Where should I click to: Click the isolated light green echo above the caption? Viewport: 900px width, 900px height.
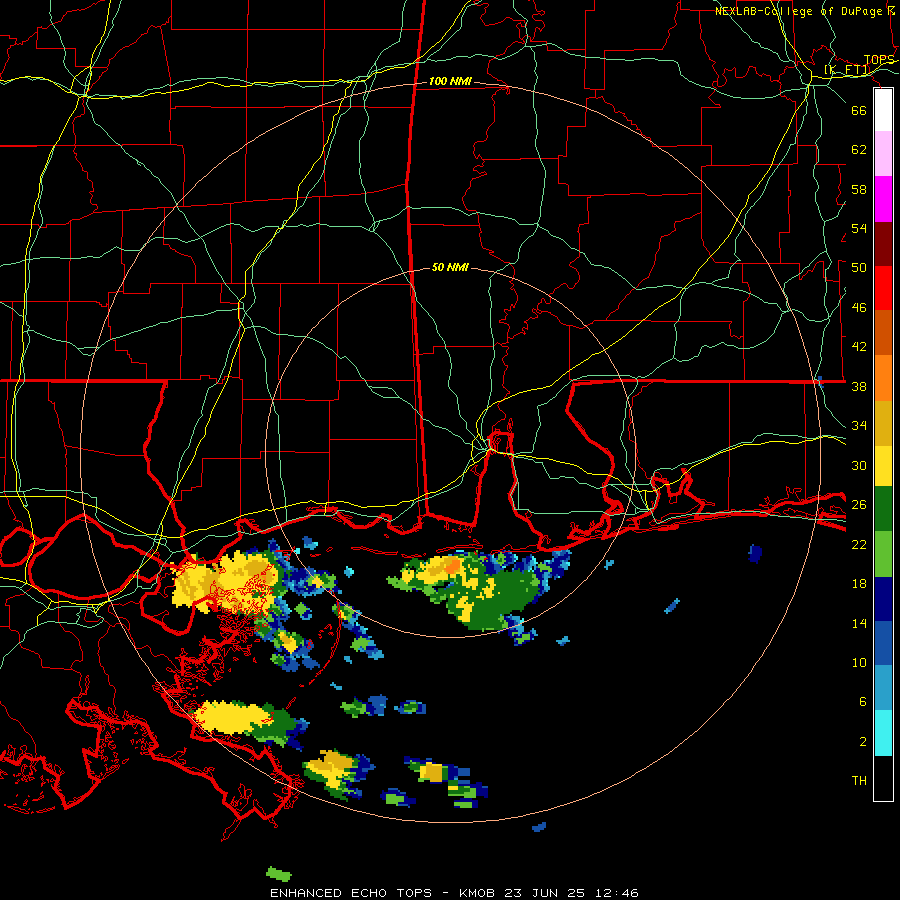tap(279, 874)
